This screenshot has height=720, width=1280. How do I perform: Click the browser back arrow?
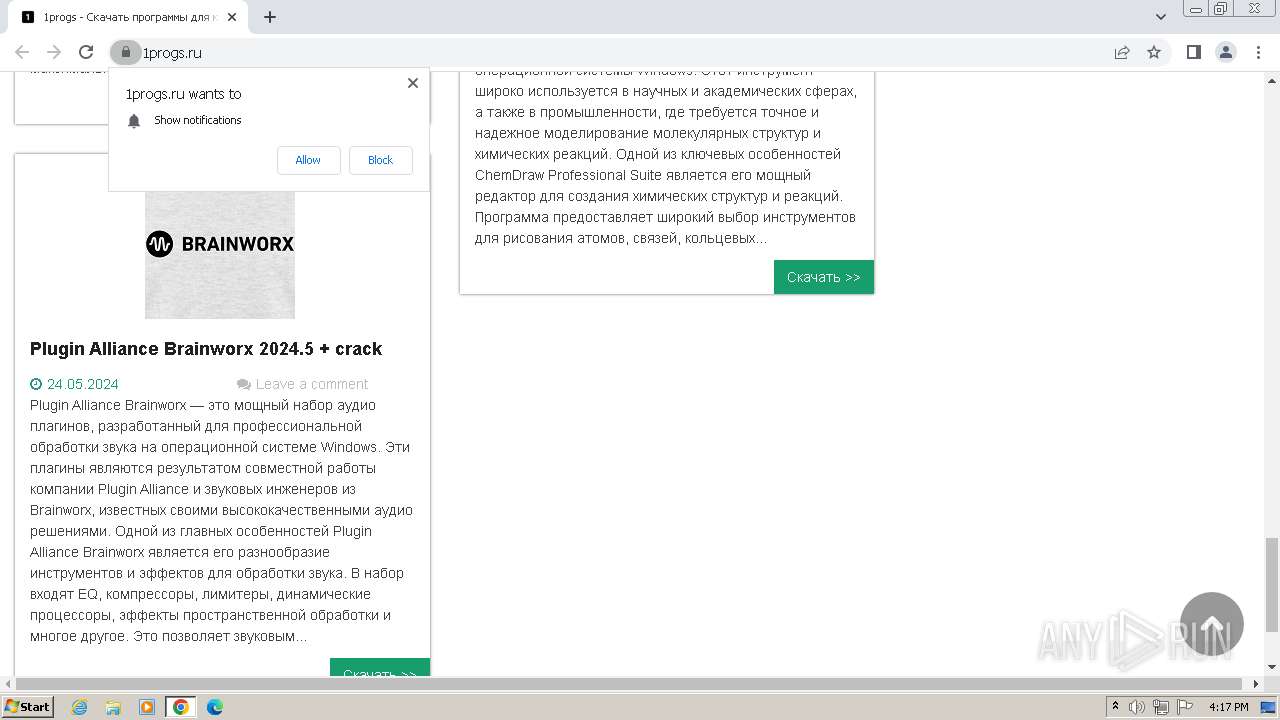click(x=22, y=52)
